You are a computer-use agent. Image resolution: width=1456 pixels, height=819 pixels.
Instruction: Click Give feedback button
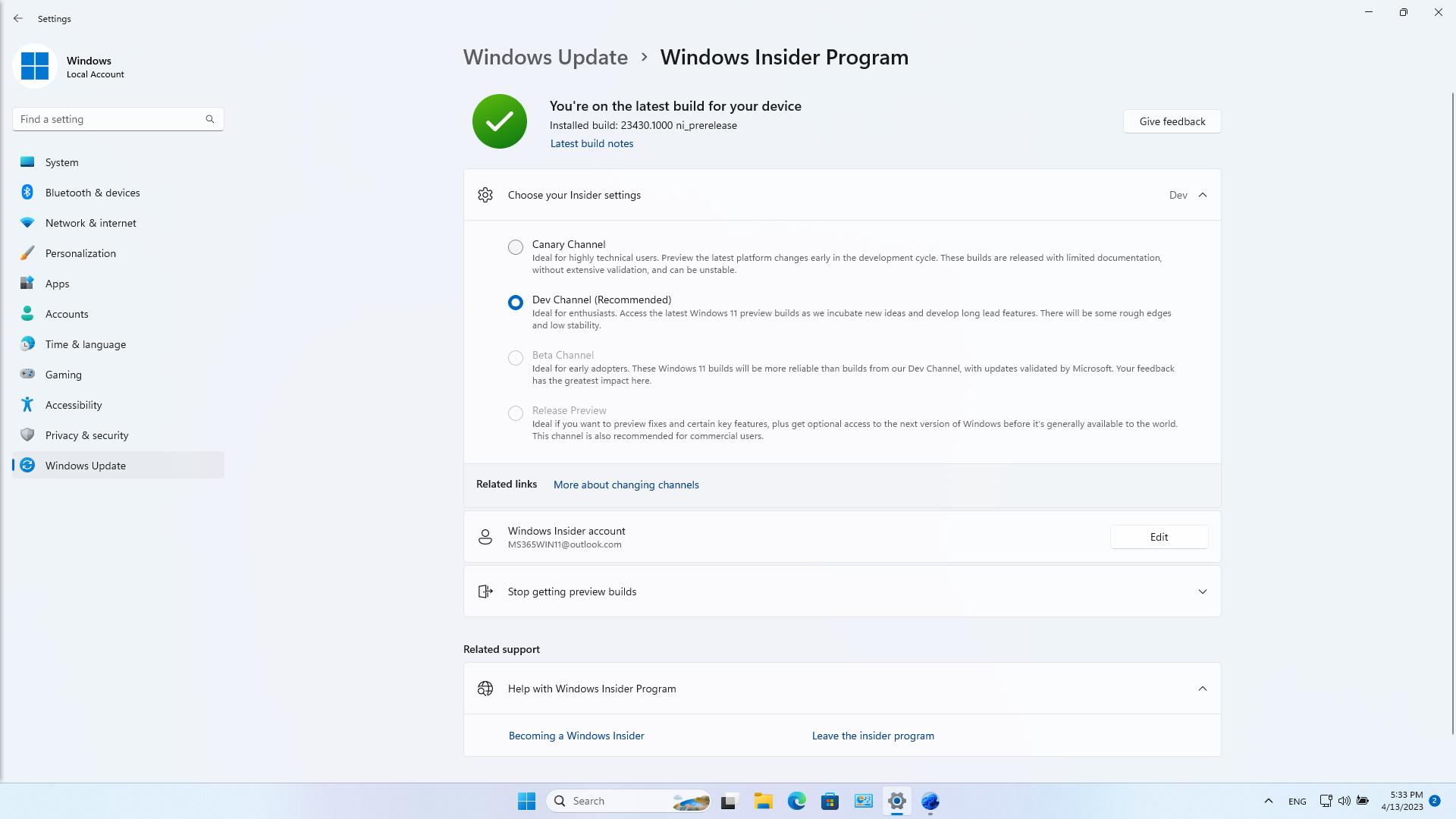1172,121
